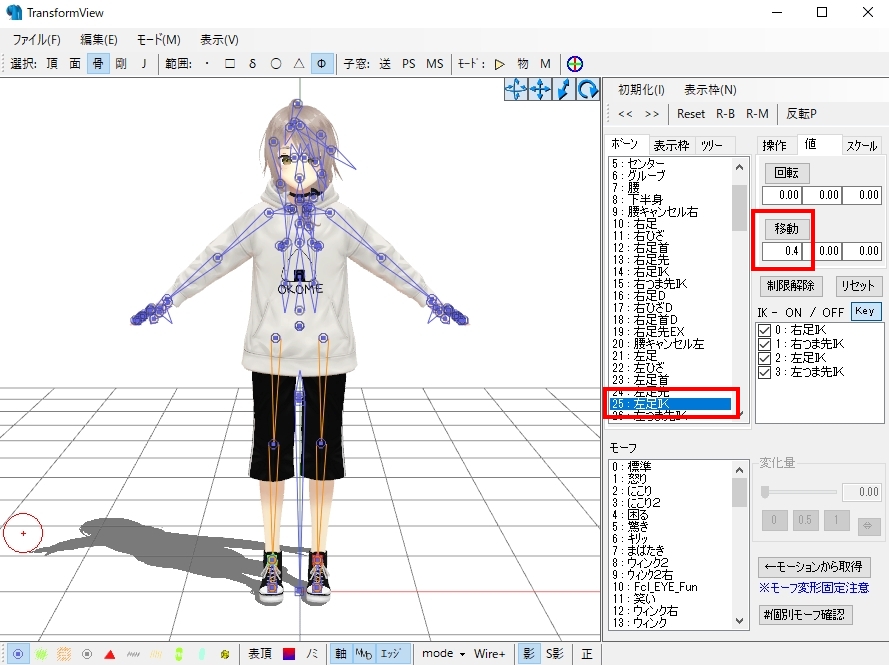Select the 頂 vertex selection mode
The width and height of the screenshot is (889, 665).
point(51,62)
